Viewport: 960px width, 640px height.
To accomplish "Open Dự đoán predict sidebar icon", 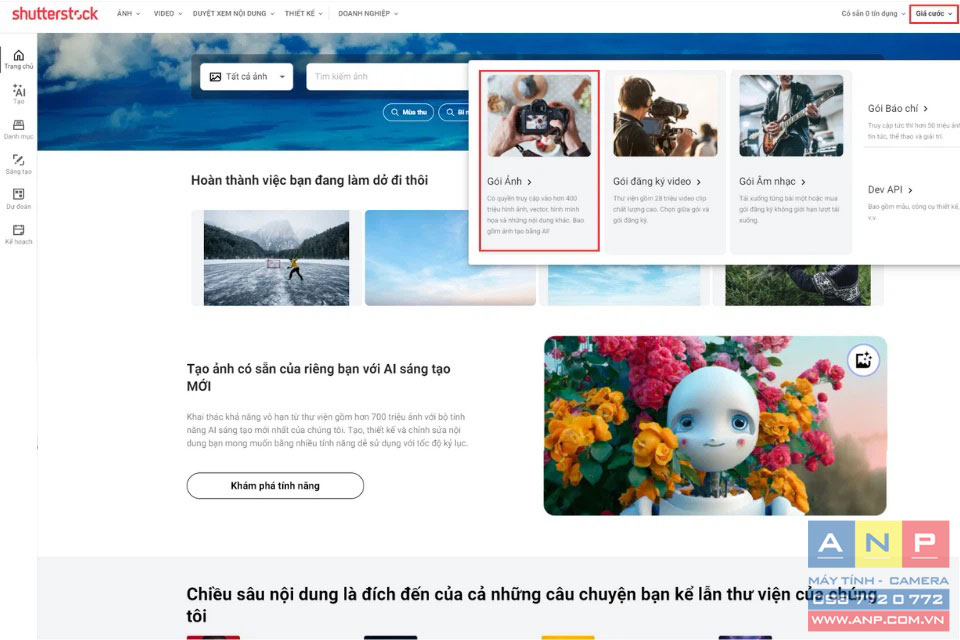I will coord(18,199).
